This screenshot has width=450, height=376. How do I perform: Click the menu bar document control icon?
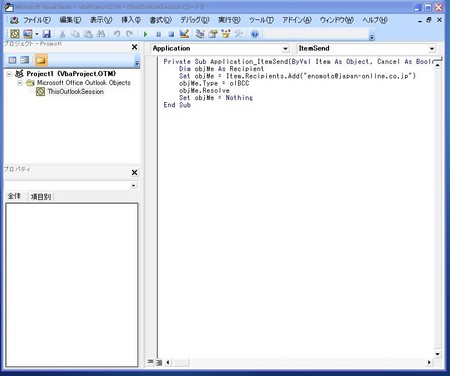tap(14, 20)
